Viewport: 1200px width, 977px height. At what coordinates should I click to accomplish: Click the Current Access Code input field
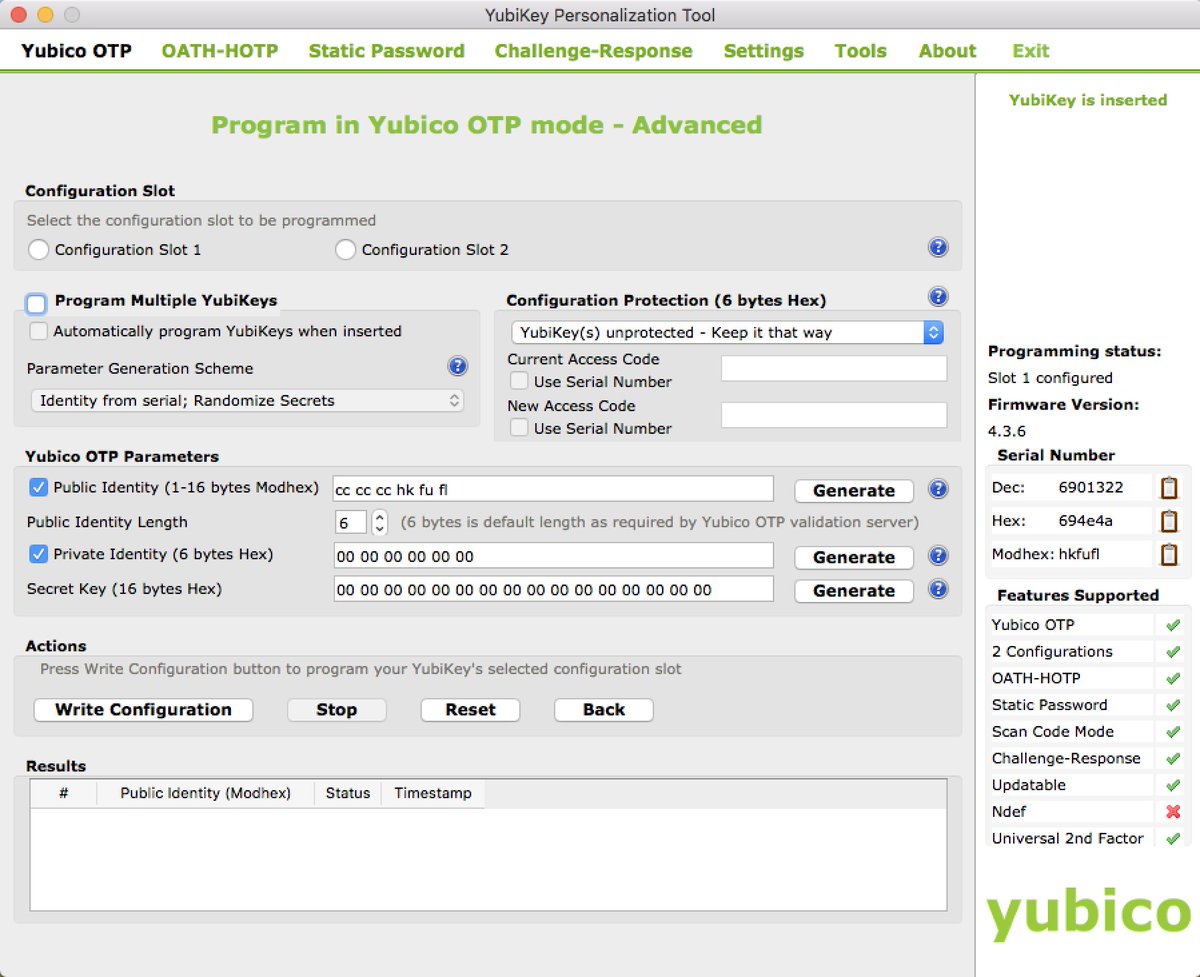click(834, 369)
